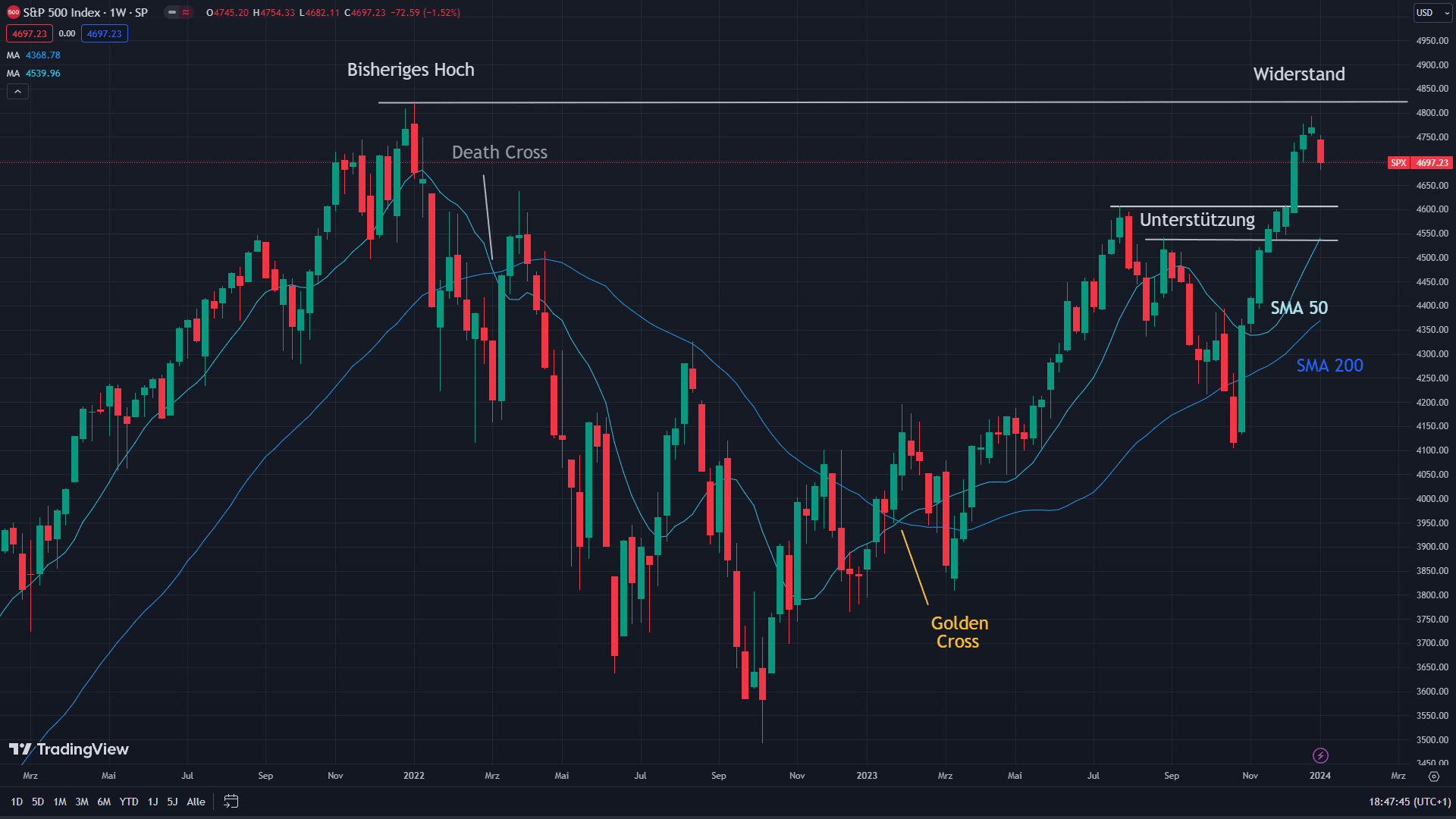Click the 2022 time axis label
This screenshot has height=819, width=1456.
[x=414, y=776]
